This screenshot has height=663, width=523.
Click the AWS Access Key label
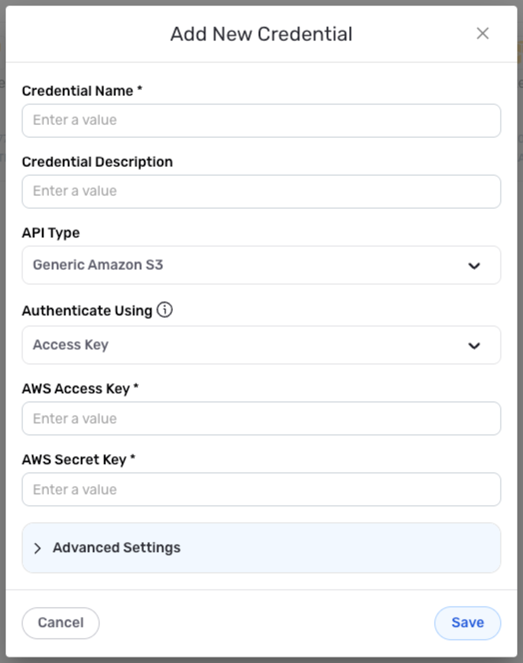80,389
